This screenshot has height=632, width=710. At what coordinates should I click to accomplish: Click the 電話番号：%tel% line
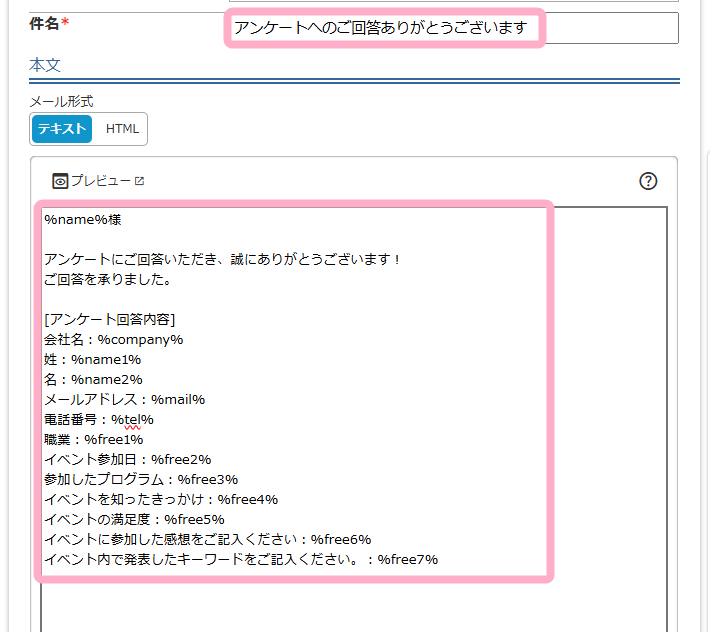point(99,420)
